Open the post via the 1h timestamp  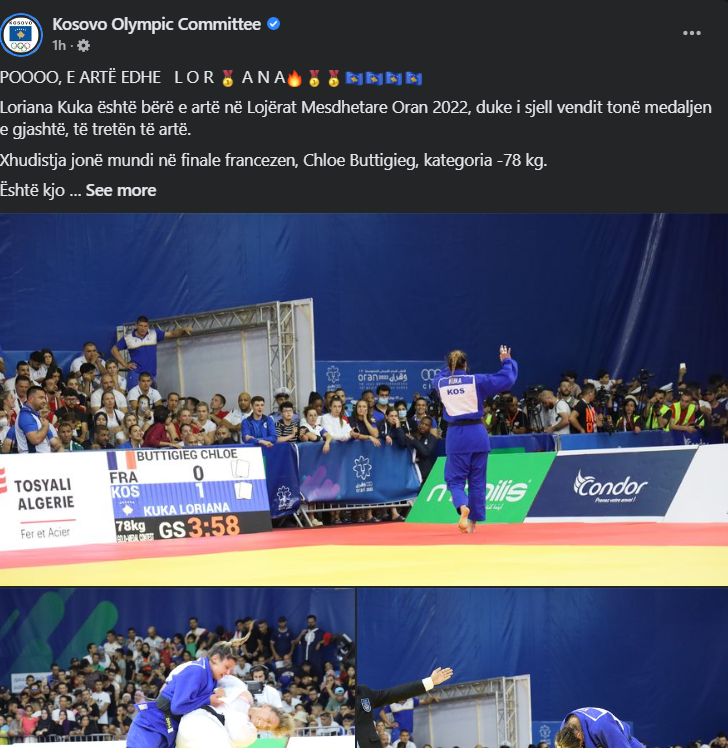(x=59, y=45)
